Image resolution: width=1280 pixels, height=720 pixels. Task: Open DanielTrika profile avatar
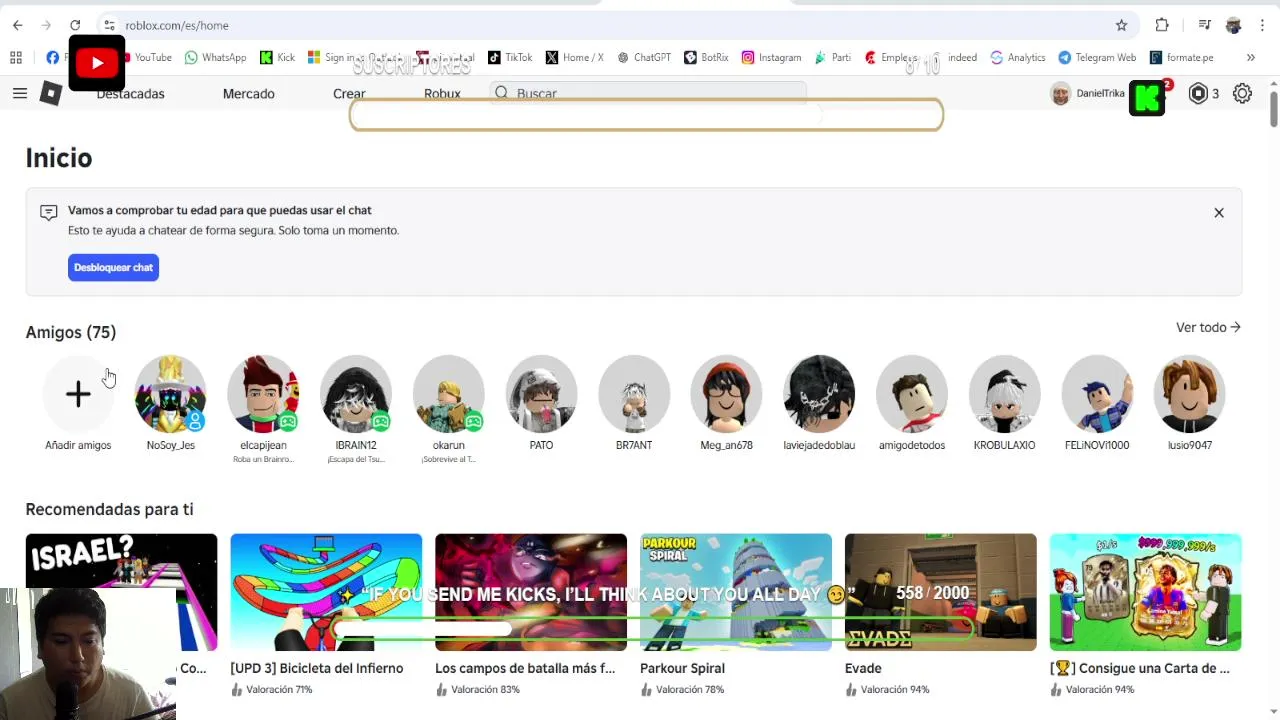(x=1060, y=93)
